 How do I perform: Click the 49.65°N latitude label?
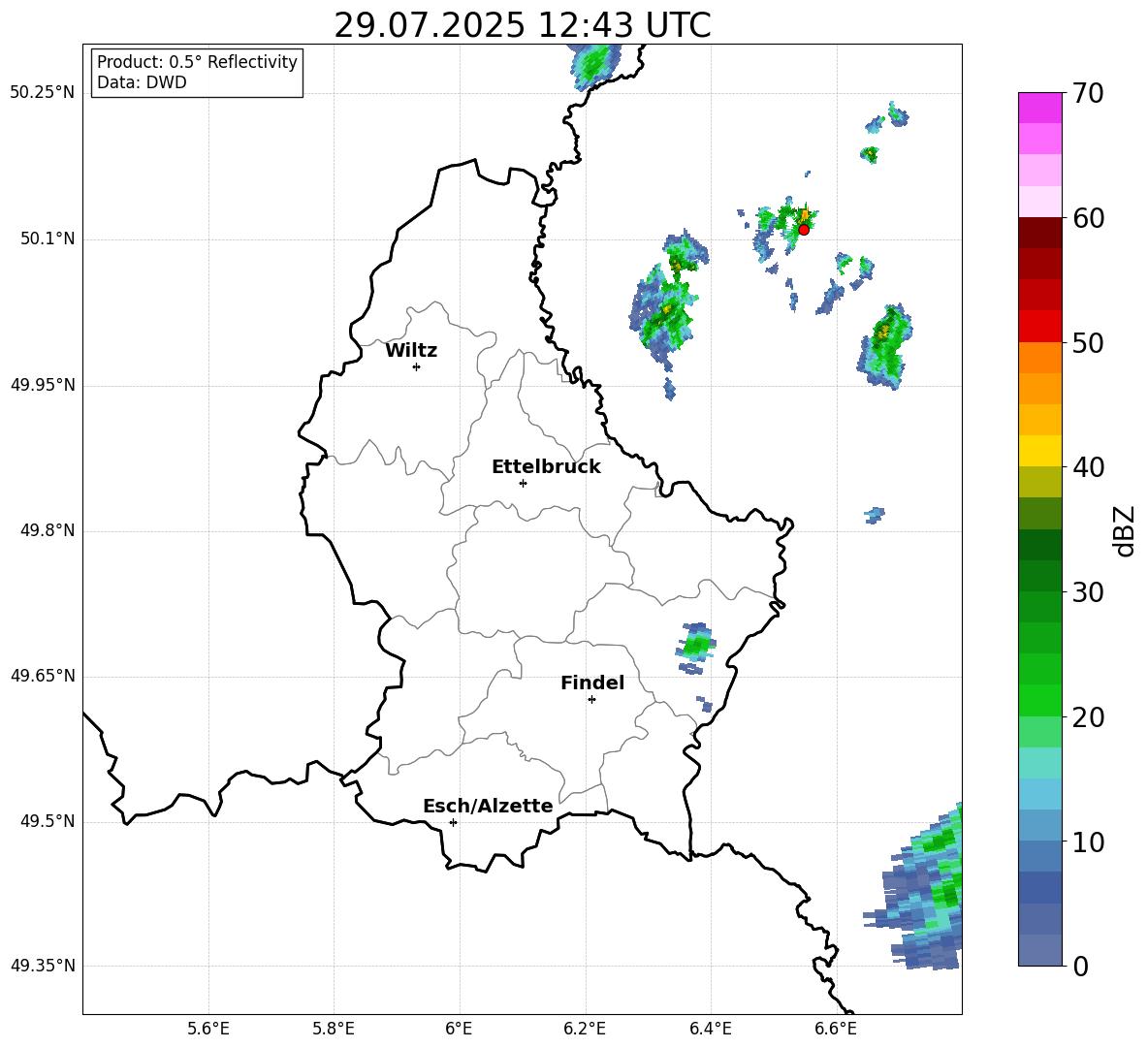43,676
